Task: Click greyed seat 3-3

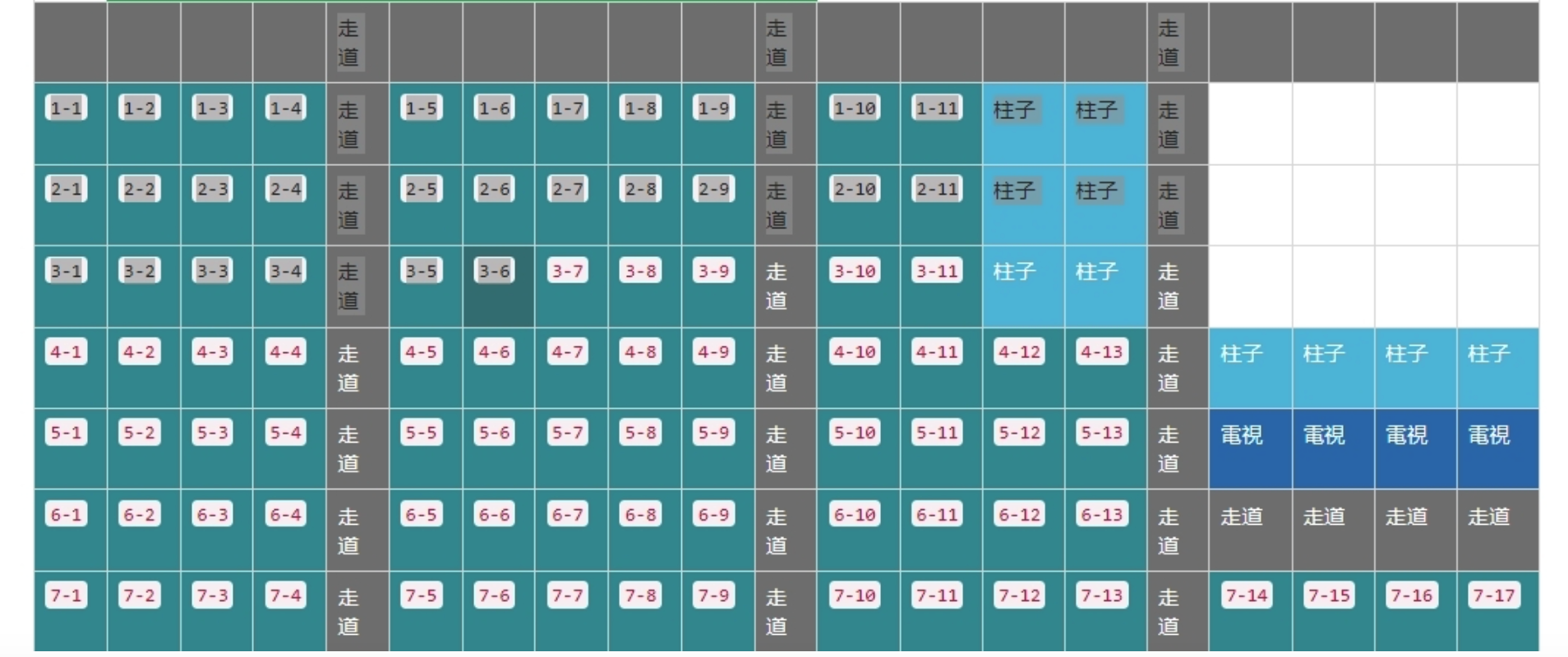Action: [212, 271]
